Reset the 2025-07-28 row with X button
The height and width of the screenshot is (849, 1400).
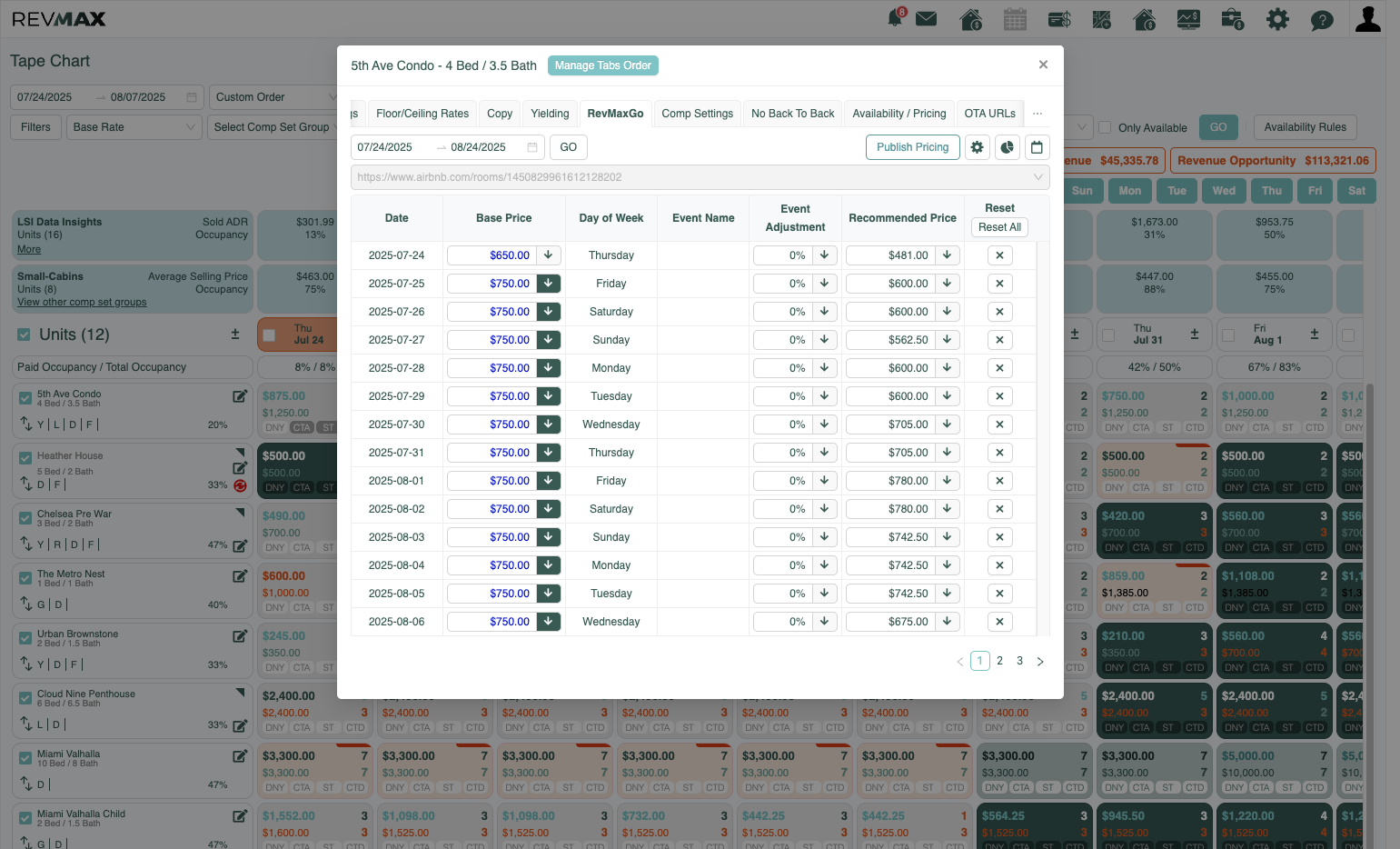click(999, 368)
